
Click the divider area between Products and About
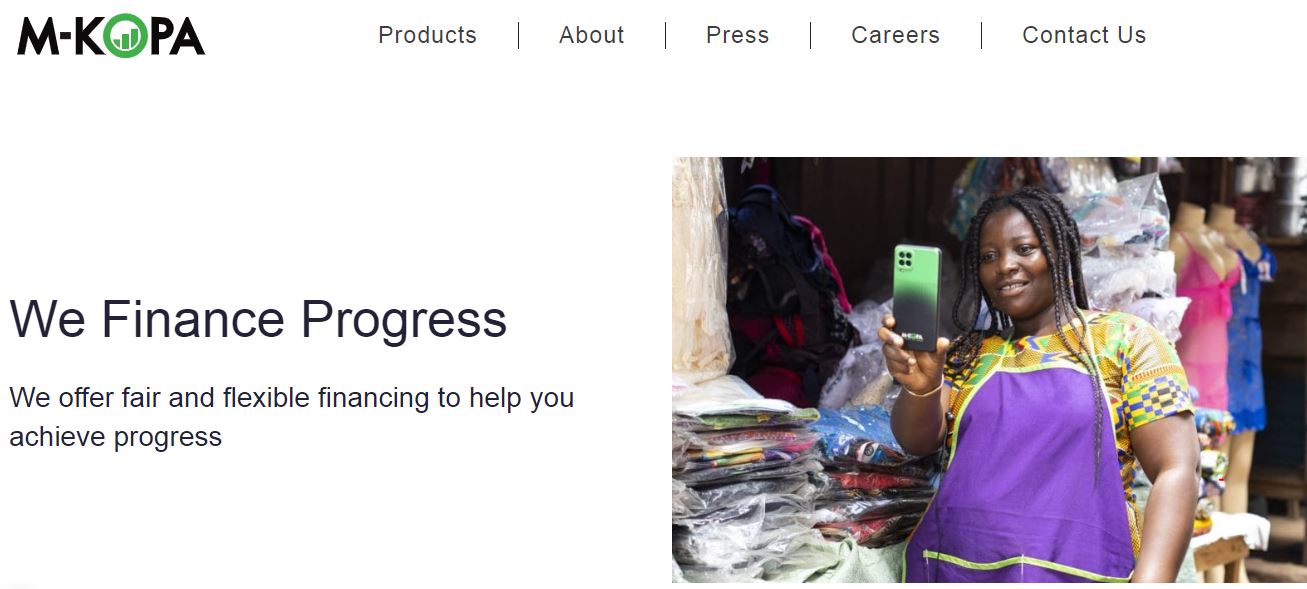[519, 35]
